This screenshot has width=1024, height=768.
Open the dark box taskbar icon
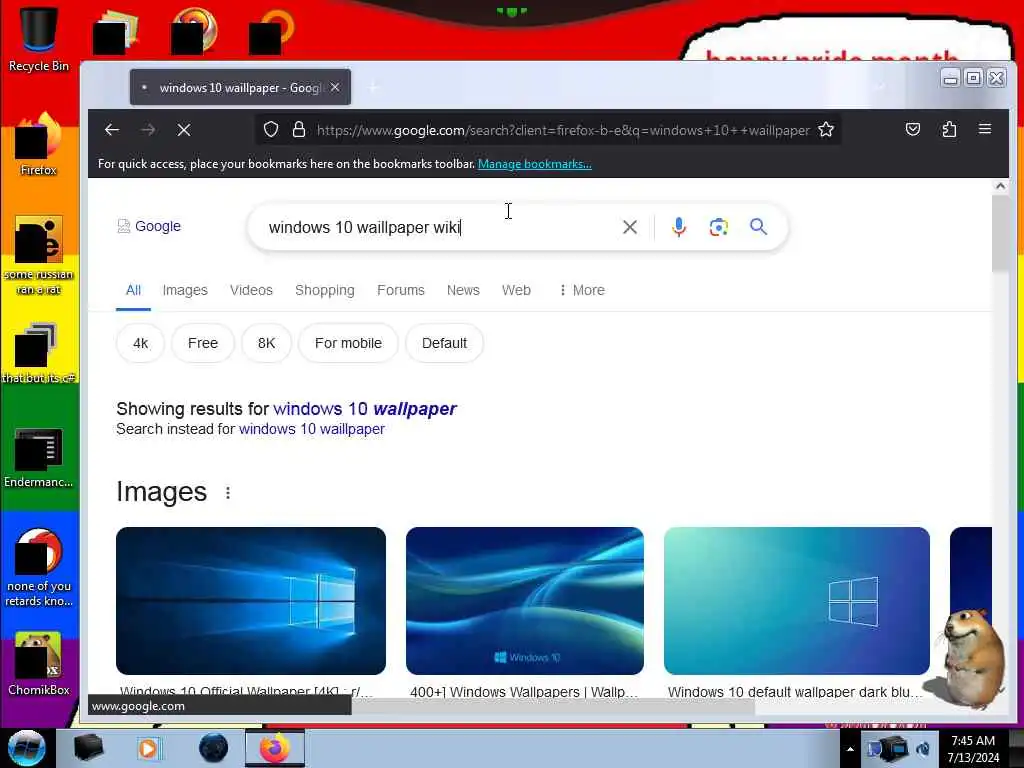[x=88, y=748]
